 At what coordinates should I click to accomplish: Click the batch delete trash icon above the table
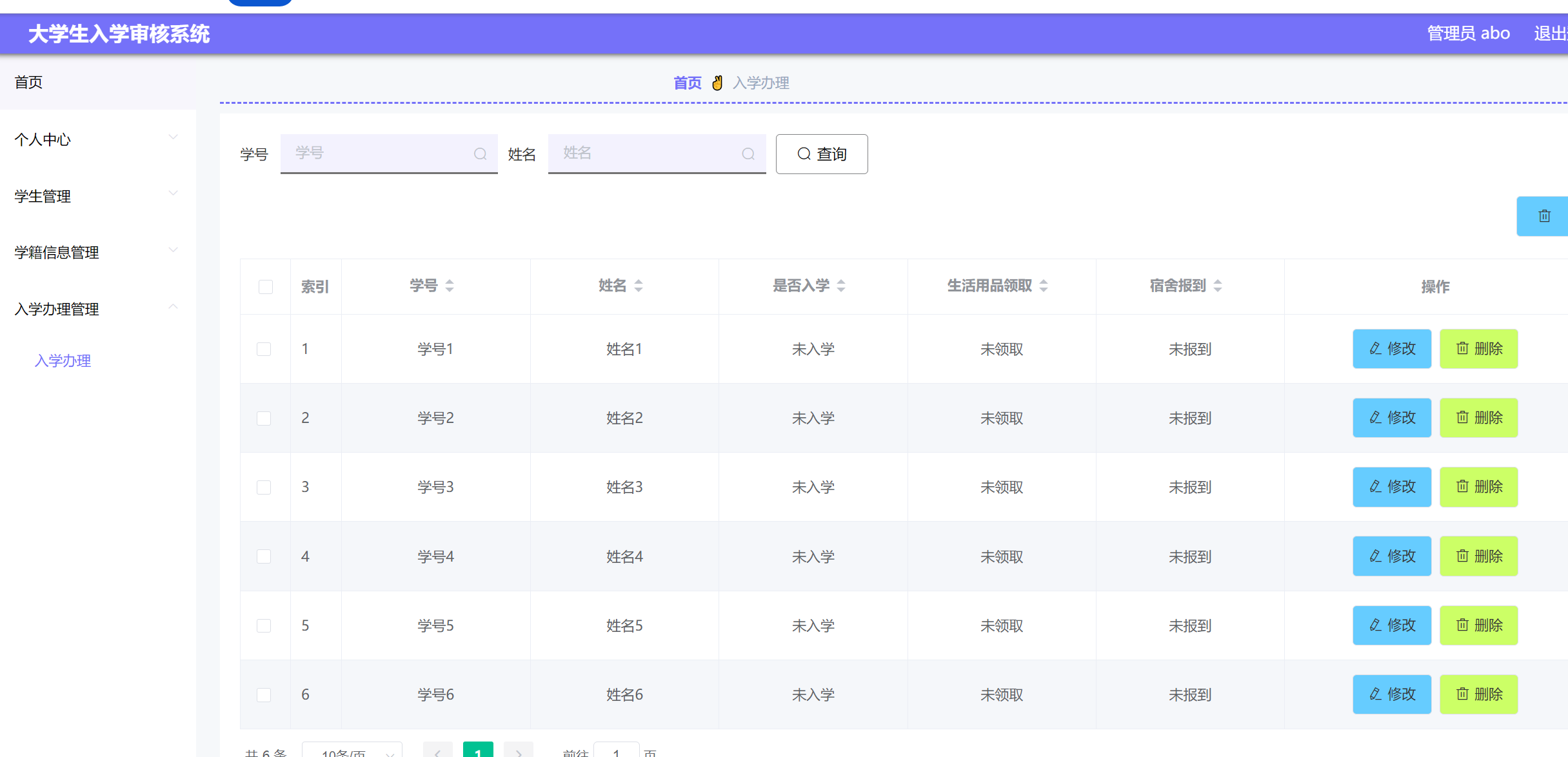tap(1544, 216)
